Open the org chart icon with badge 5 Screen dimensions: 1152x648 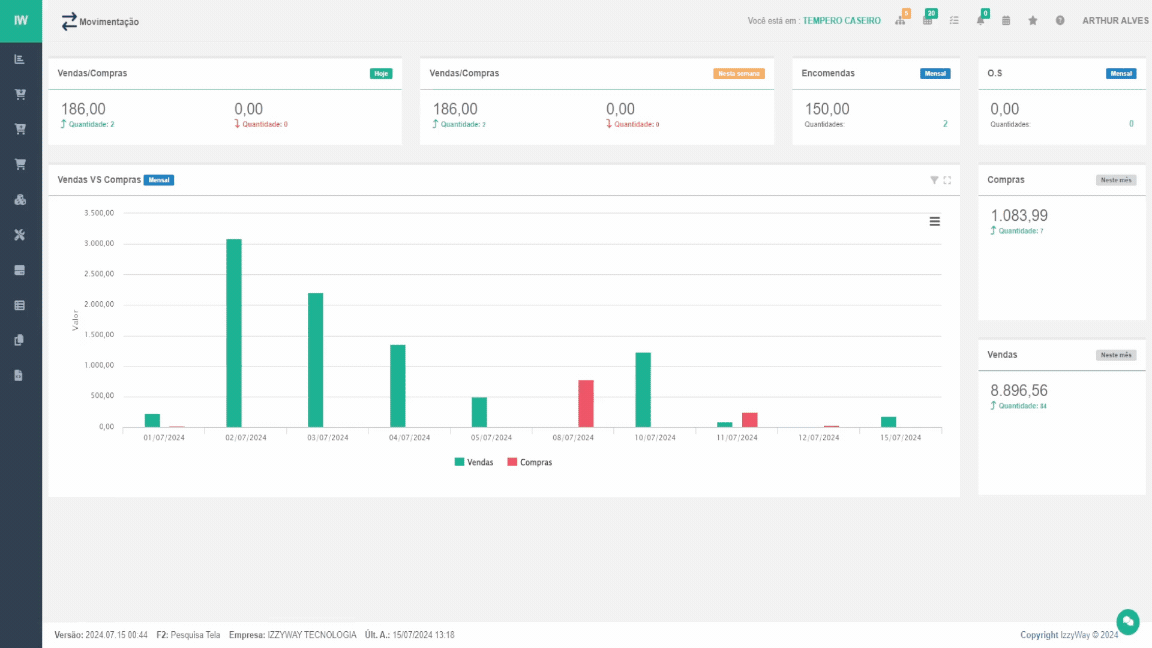pyautogui.click(x=901, y=19)
